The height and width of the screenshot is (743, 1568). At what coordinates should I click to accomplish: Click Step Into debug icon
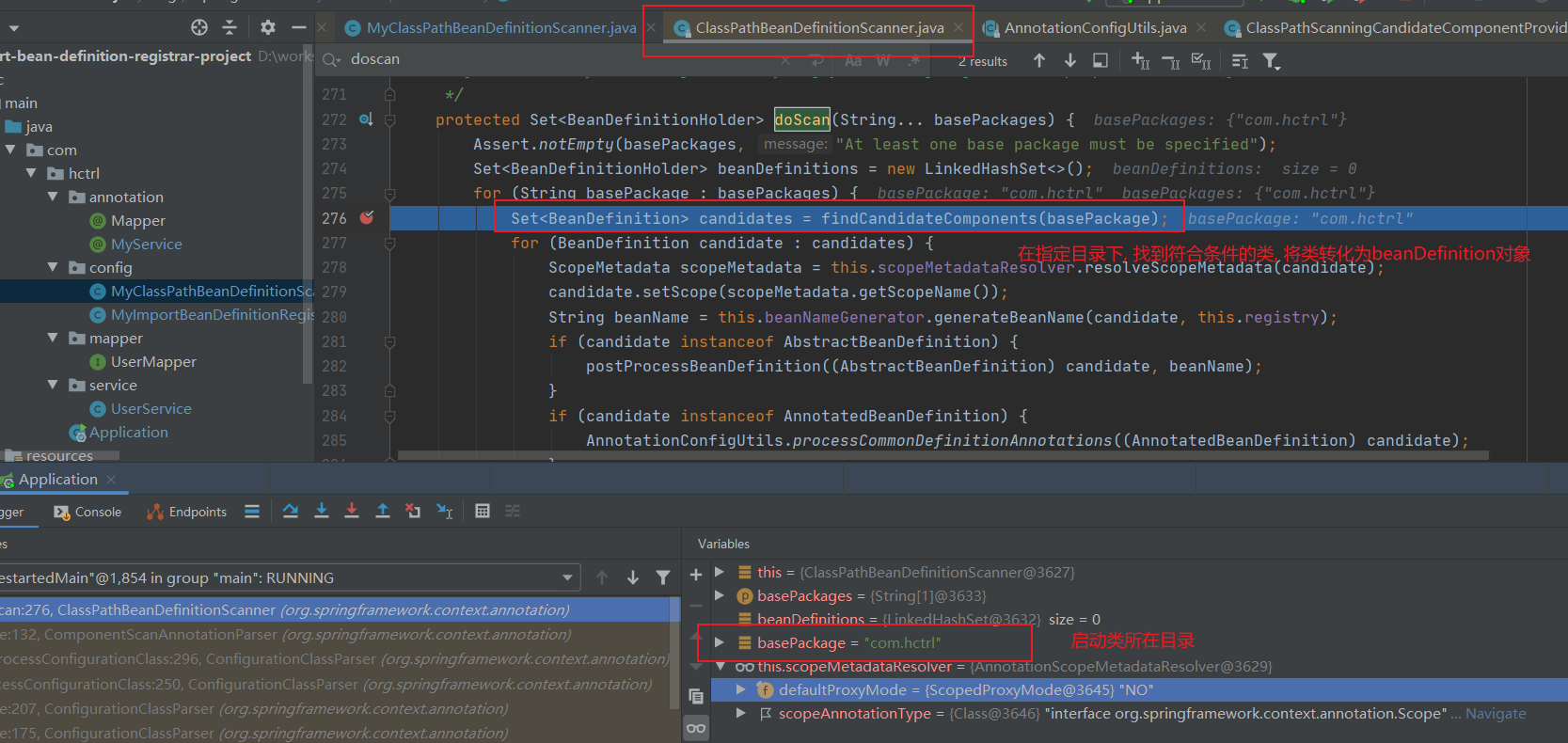point(322,511)
